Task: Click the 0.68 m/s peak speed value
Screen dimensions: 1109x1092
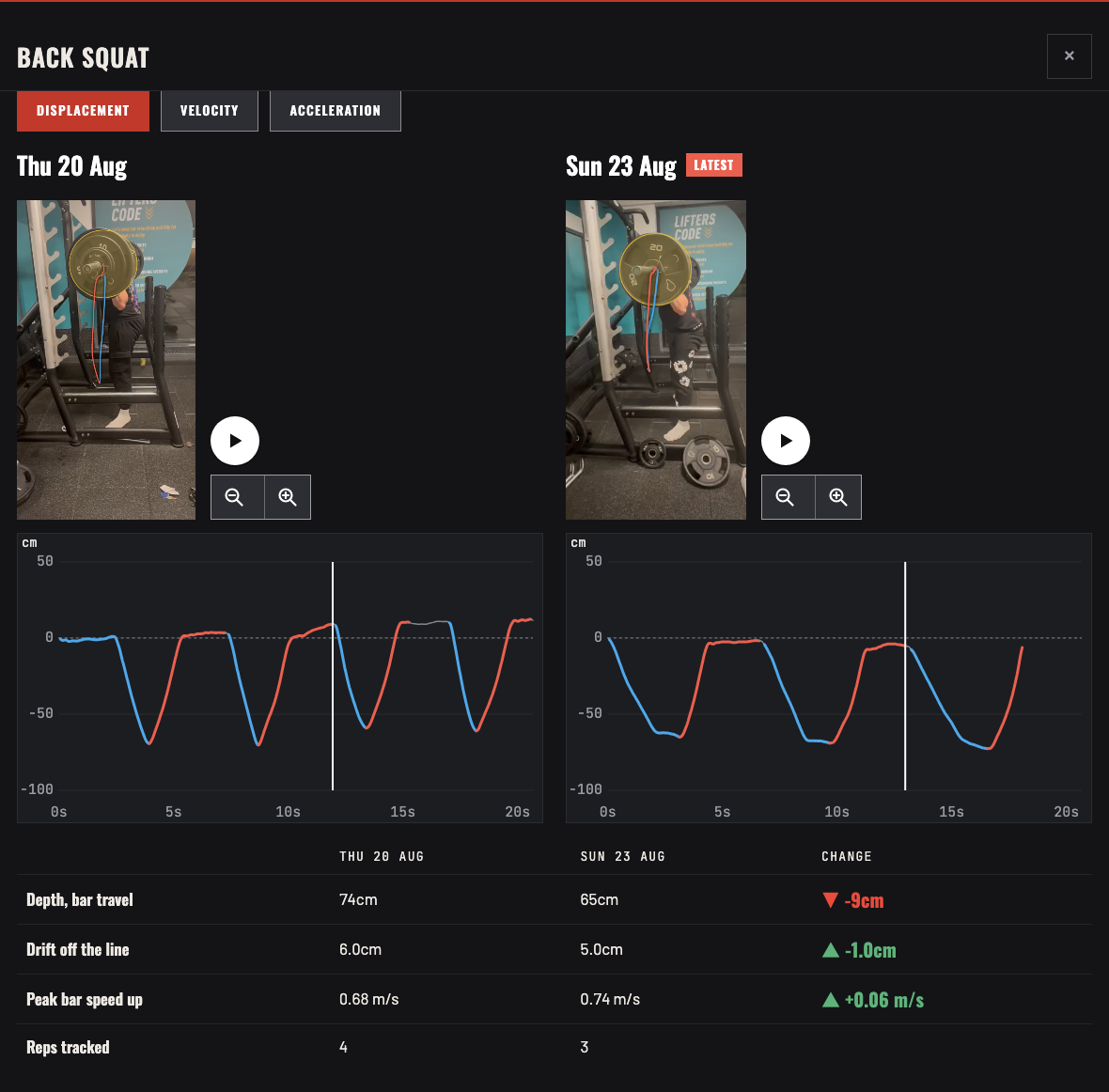Action: (369, 999)
